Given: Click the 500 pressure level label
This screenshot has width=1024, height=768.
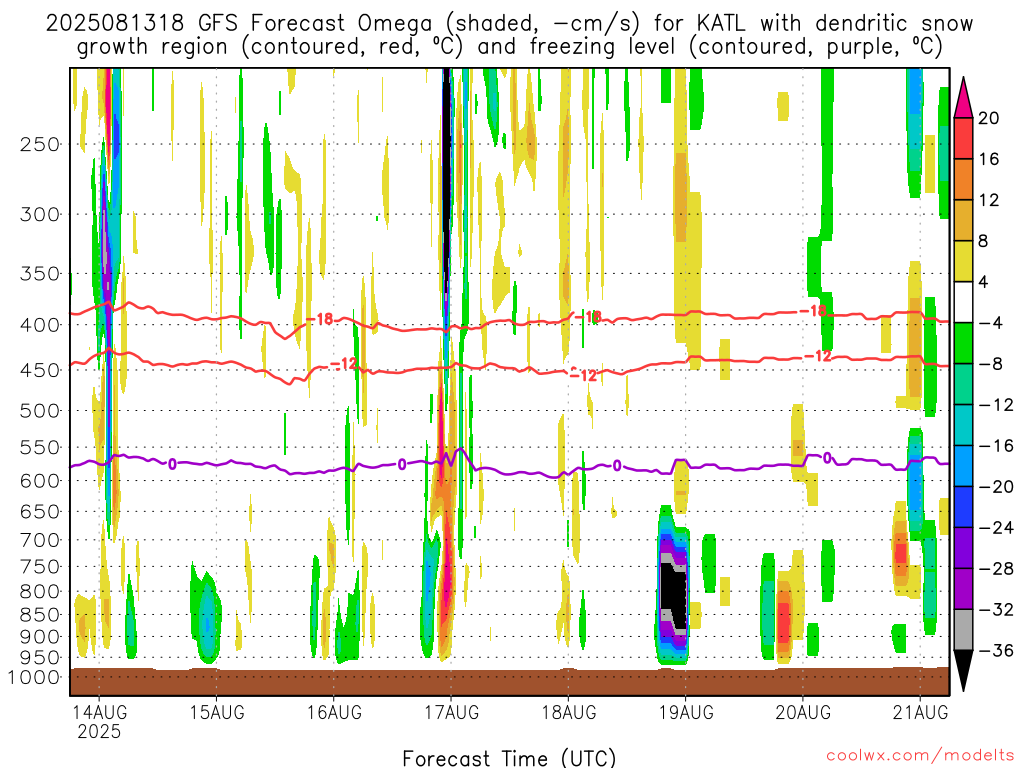Looking at the screenshot, I should coord(40,411).
